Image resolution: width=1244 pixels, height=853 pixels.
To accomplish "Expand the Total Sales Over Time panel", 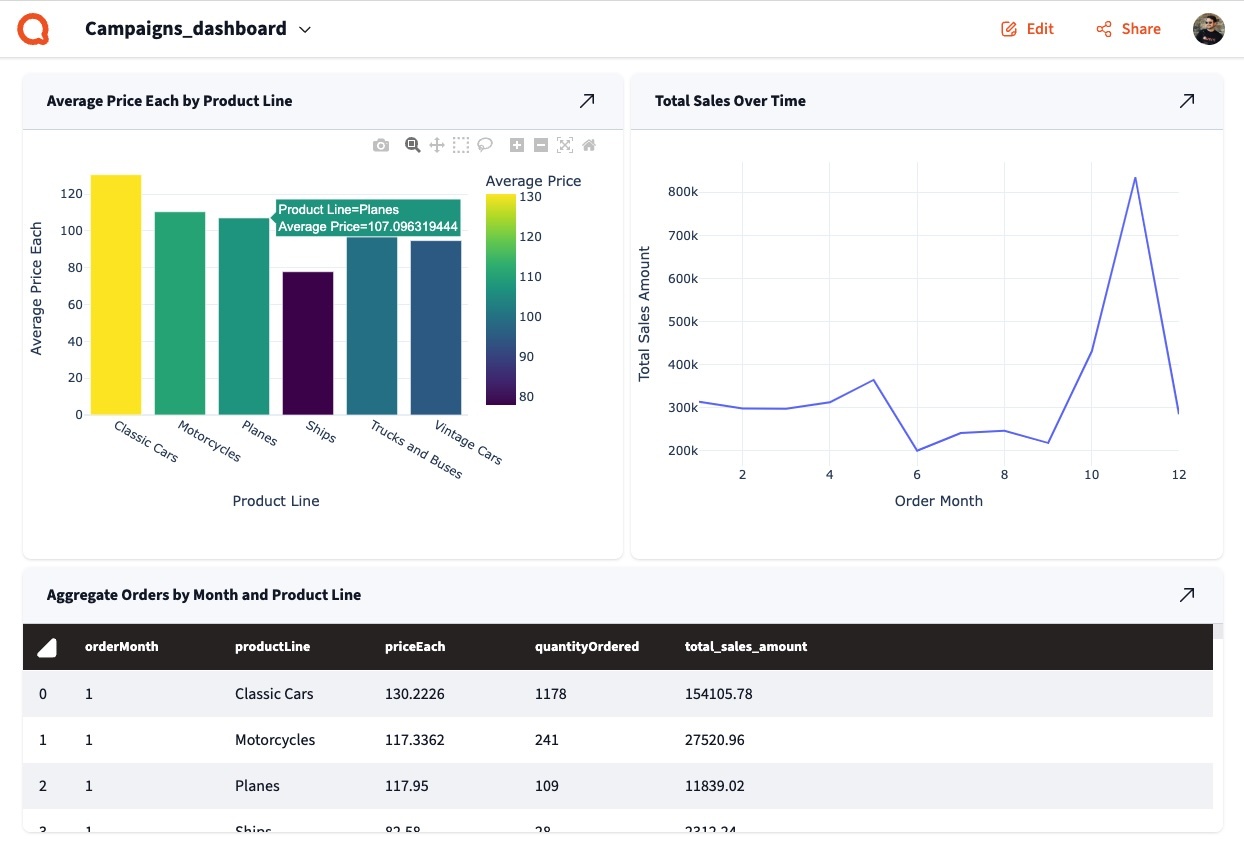I will [x=1187, y=101].
